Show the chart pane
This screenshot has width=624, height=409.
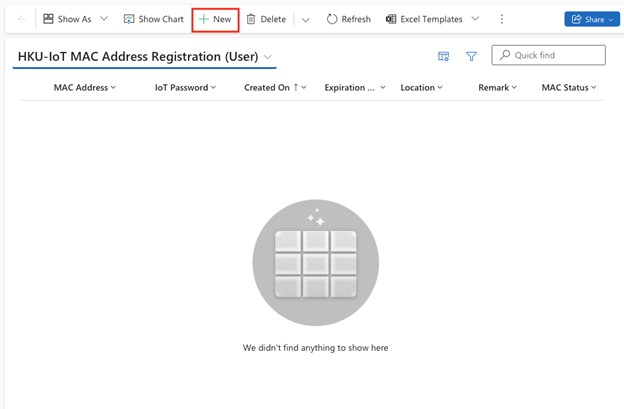tap(153, 19)
